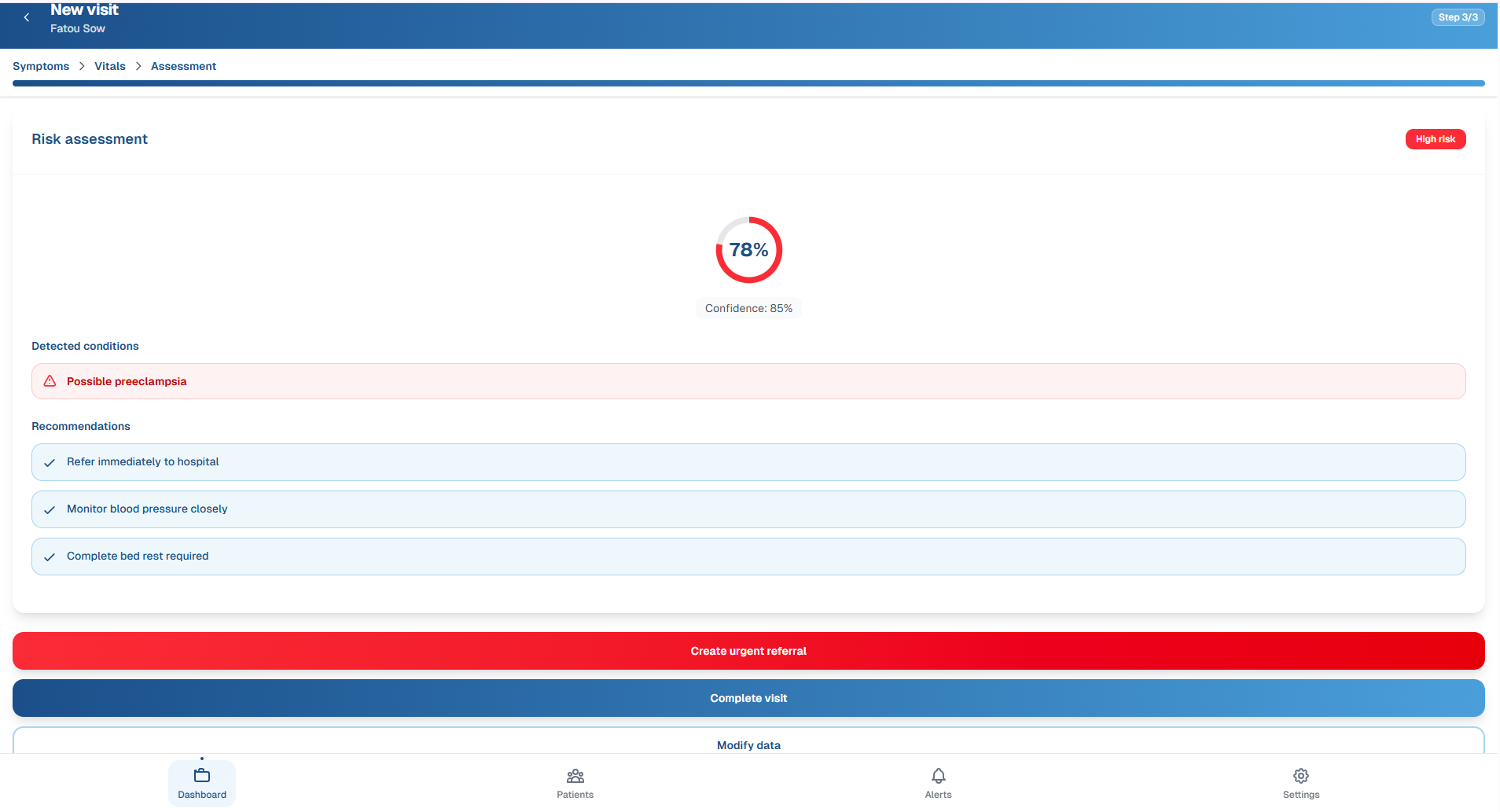Click the checkmark beside Complete bed rest required
Screen dimensions: 1500x812
[x=50, y=557]
